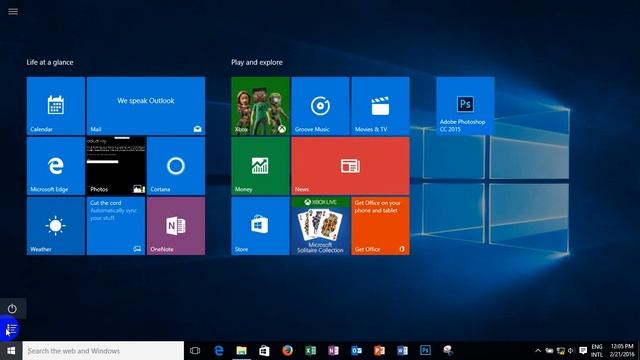
Task: Launch Microsoft Edge from its tile
Action: 56,166
